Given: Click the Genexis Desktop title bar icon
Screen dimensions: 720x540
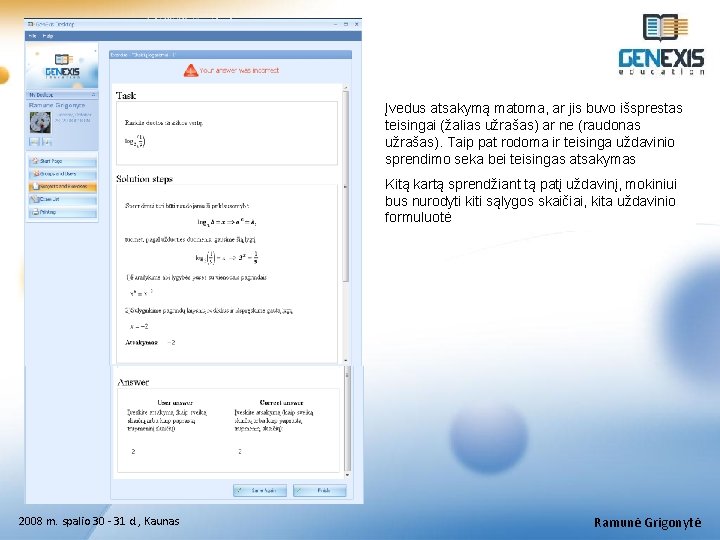Looking at the screenshot, I should tap(30, 24).
